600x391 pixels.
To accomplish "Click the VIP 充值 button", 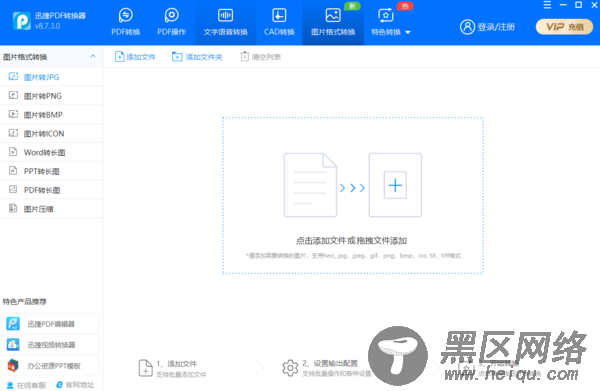I will coord(564,27).
